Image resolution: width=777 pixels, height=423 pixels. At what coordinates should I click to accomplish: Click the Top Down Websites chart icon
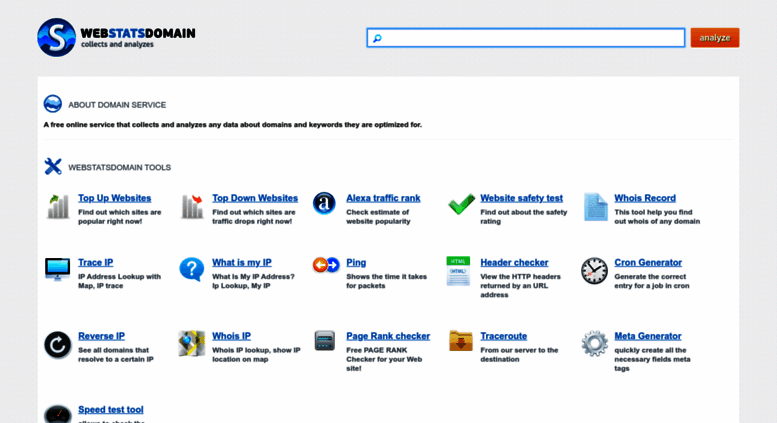(x=192, y=207)
